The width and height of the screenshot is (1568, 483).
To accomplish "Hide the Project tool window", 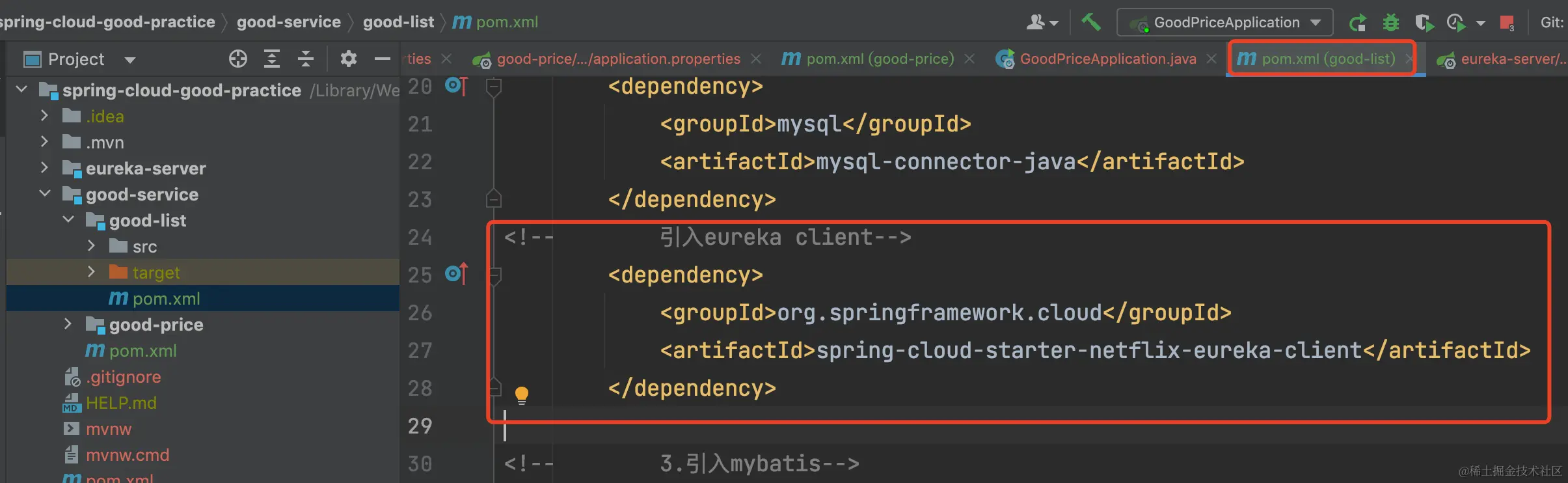I will click(383, 59).
